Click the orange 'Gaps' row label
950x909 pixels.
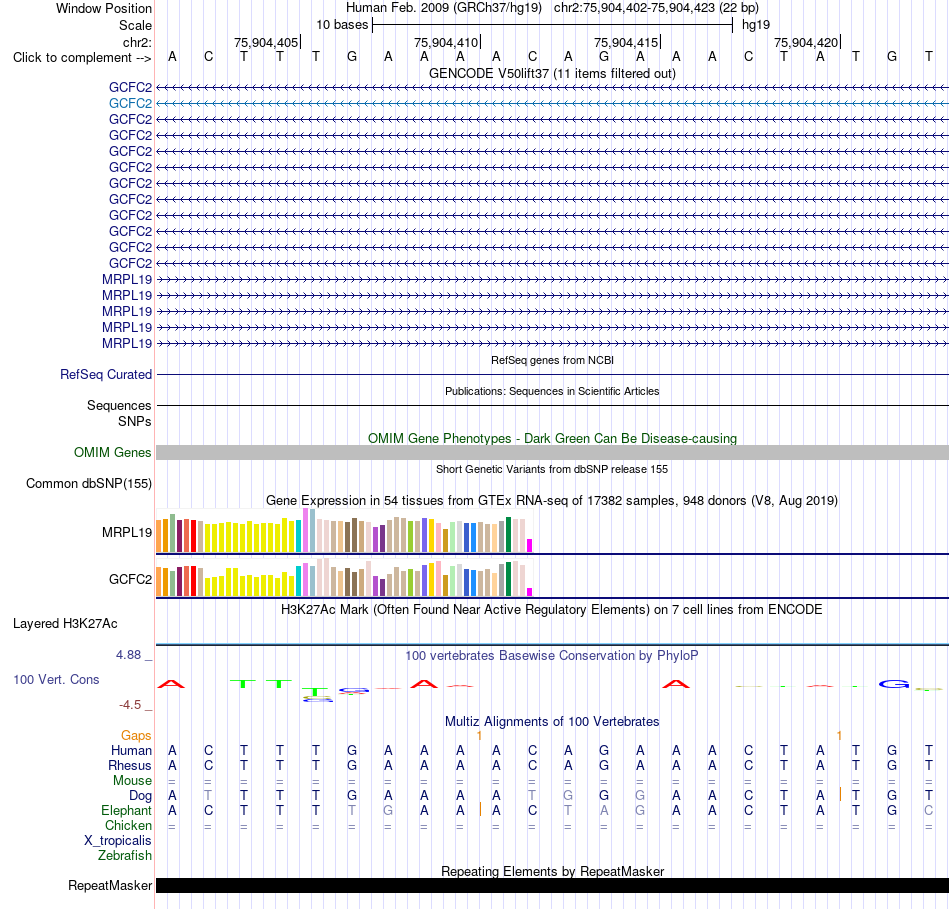pyautogui.click(x=136, y=736)
